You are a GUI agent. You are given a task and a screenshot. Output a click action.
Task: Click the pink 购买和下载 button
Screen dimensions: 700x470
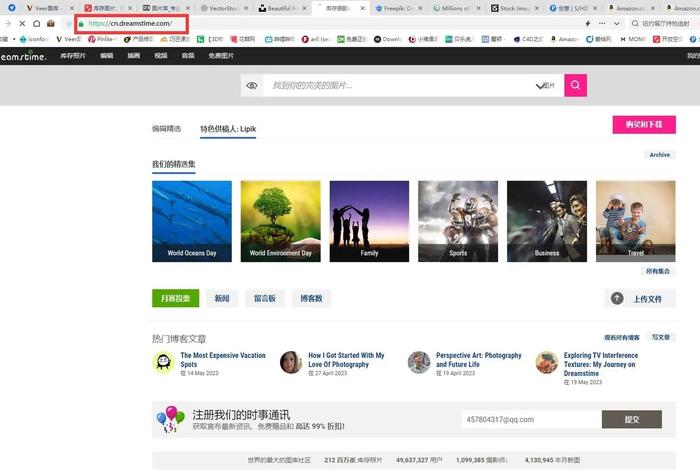(x=644, y=125)
